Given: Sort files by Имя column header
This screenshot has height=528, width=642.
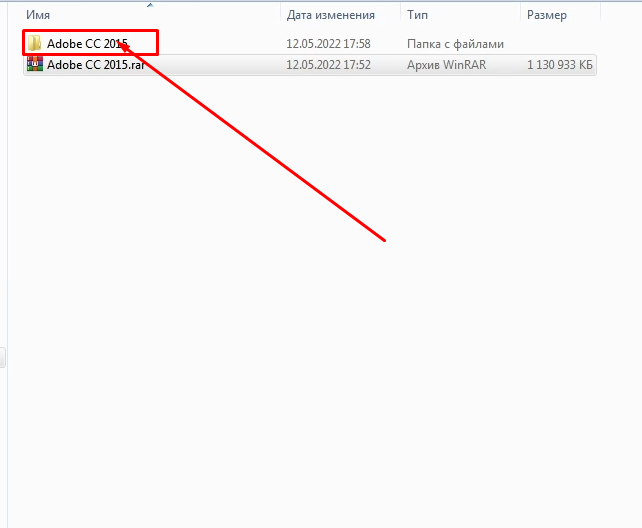Looking at the screenshot, I should click(38, 15).
